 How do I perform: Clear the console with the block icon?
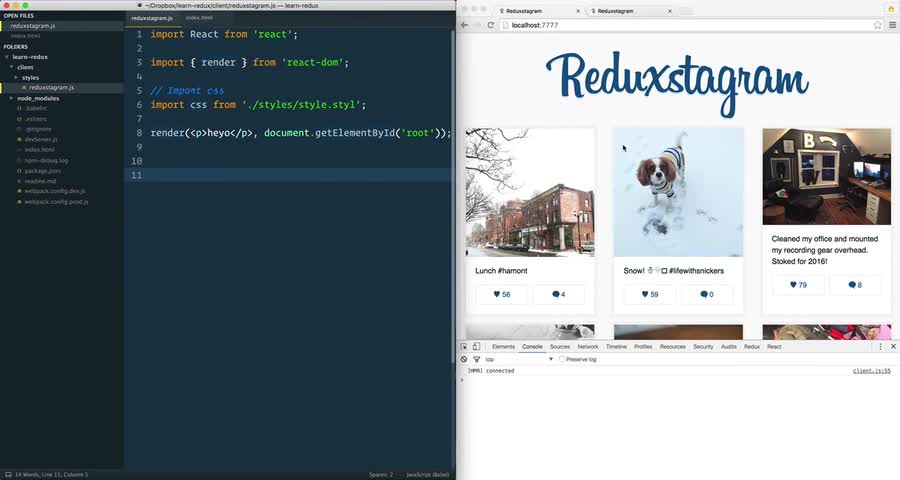pos(464,359)
